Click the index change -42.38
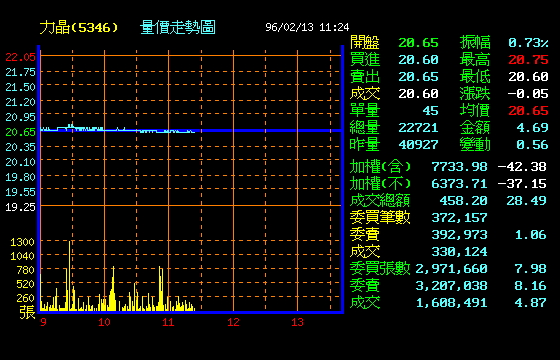560x360 pixels. click(522, 166)
